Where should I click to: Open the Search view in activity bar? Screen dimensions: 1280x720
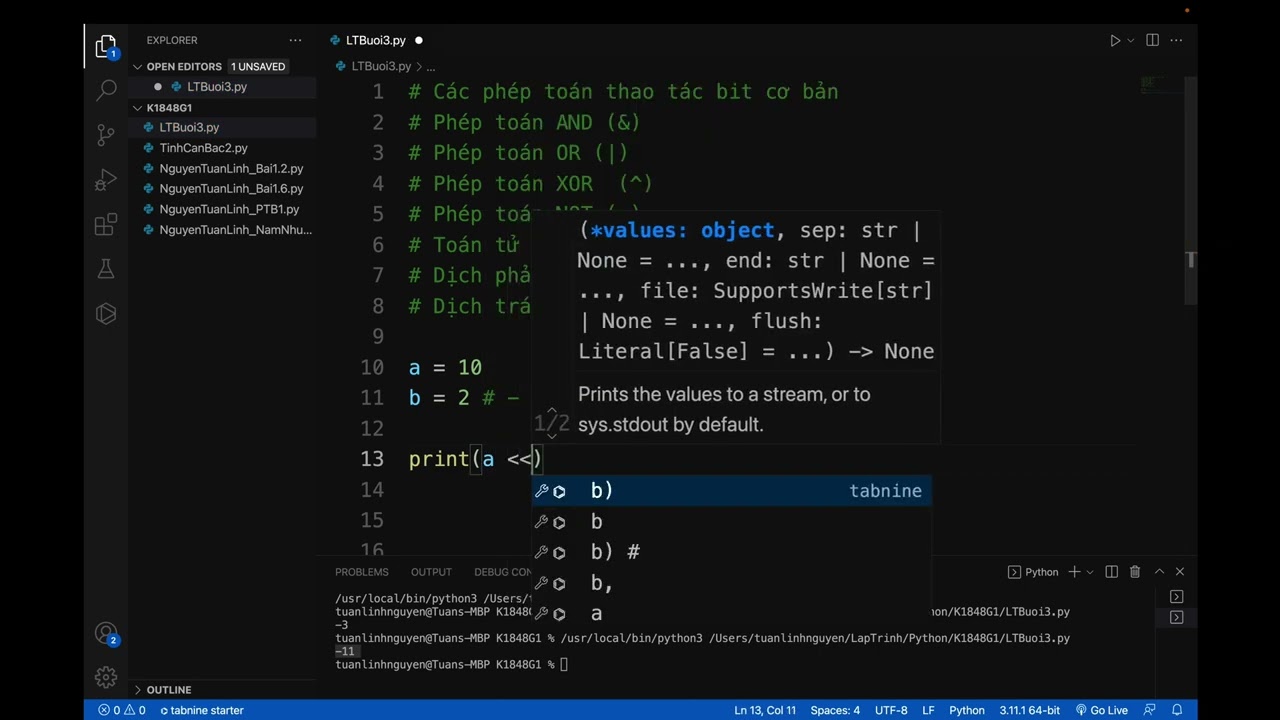coord(106,91)
